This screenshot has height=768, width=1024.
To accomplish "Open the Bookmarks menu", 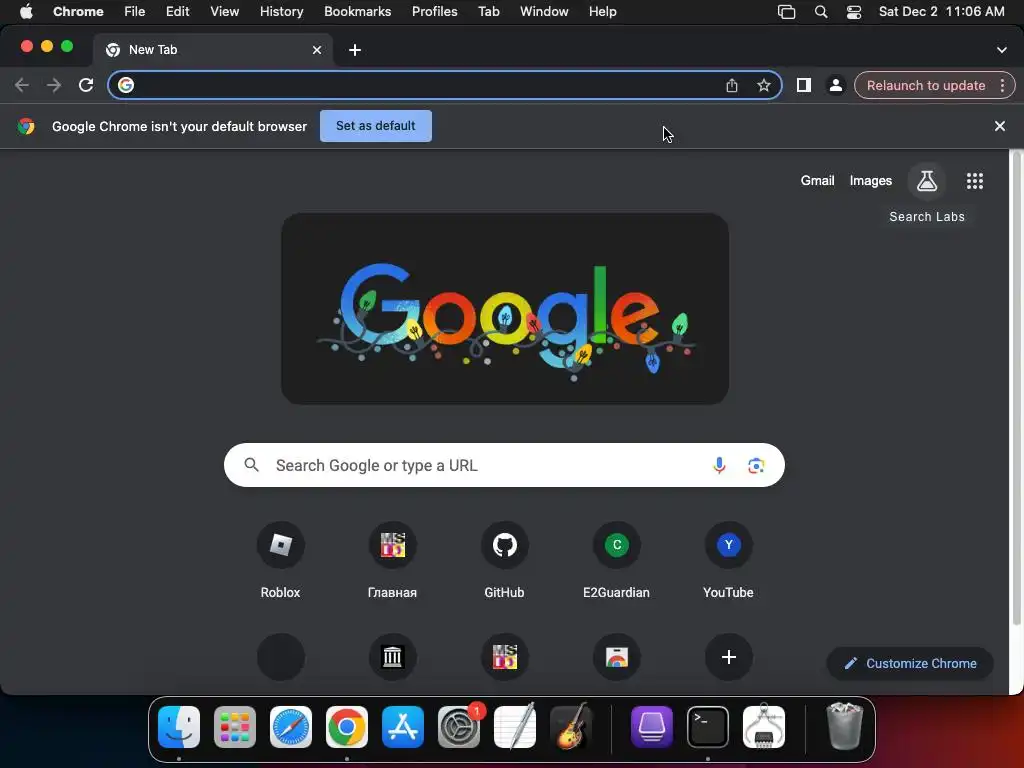I will click(x=357, y=12).
